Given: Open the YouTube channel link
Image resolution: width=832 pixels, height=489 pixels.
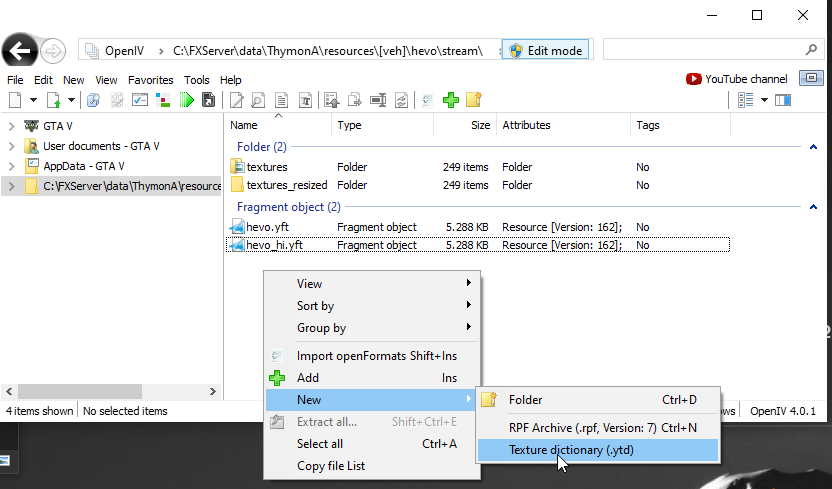Looking at the screenshot, I should click(x=736, y=79).
